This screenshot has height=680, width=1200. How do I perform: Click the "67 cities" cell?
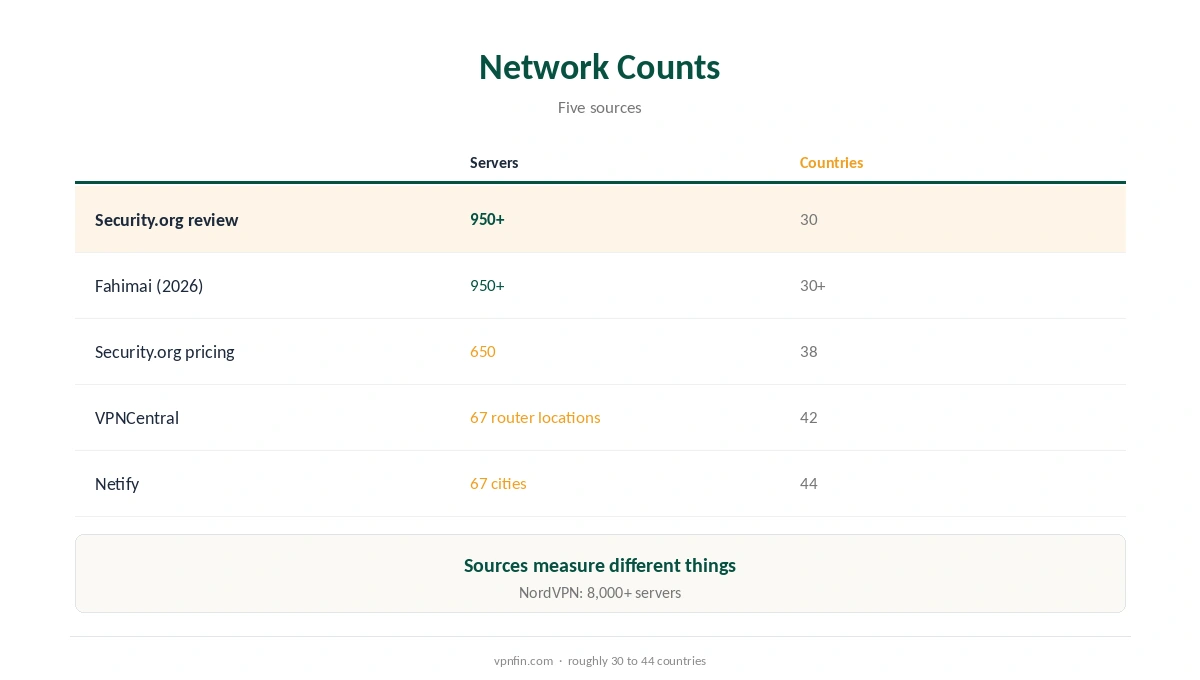[498, 483]
